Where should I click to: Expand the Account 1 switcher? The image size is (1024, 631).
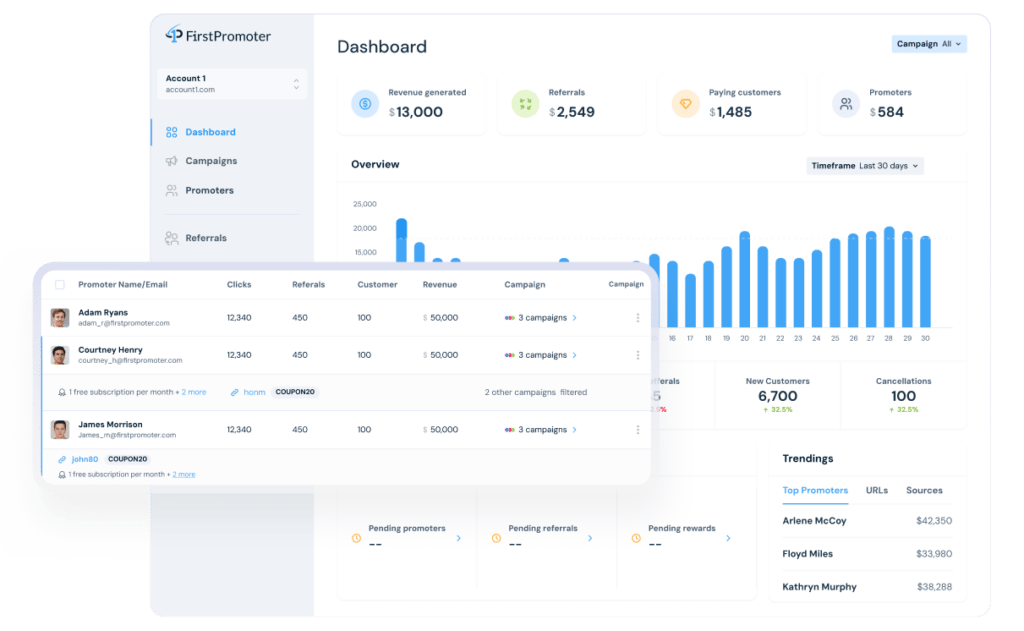pos(232,84)
